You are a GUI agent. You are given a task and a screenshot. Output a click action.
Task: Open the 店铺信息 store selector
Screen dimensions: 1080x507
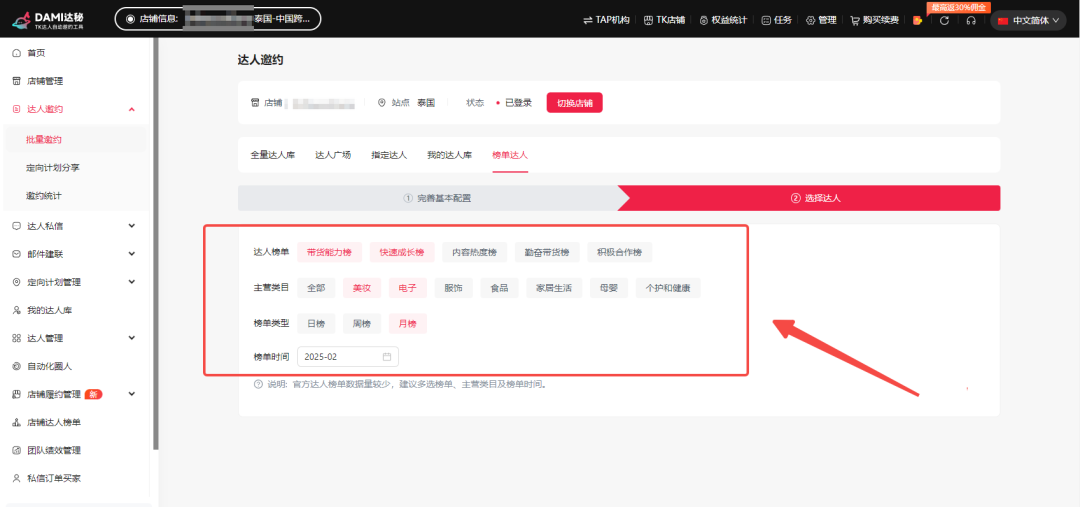coord(218,19)
